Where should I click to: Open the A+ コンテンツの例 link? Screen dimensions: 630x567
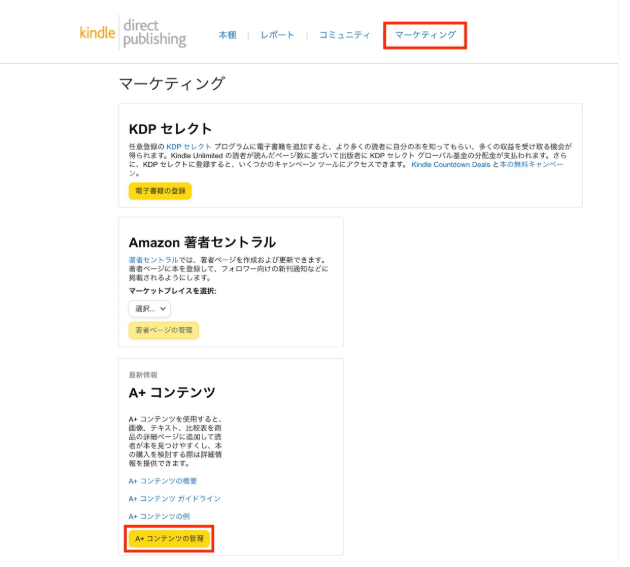point(159,516)
